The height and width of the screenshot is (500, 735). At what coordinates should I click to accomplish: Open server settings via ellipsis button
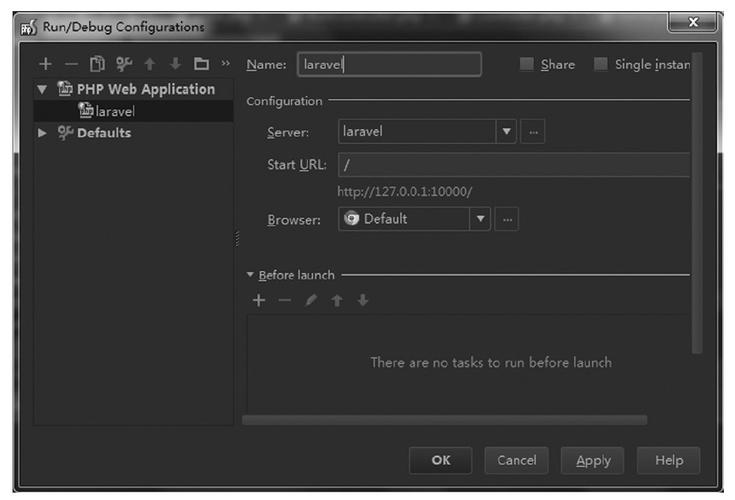533,131
